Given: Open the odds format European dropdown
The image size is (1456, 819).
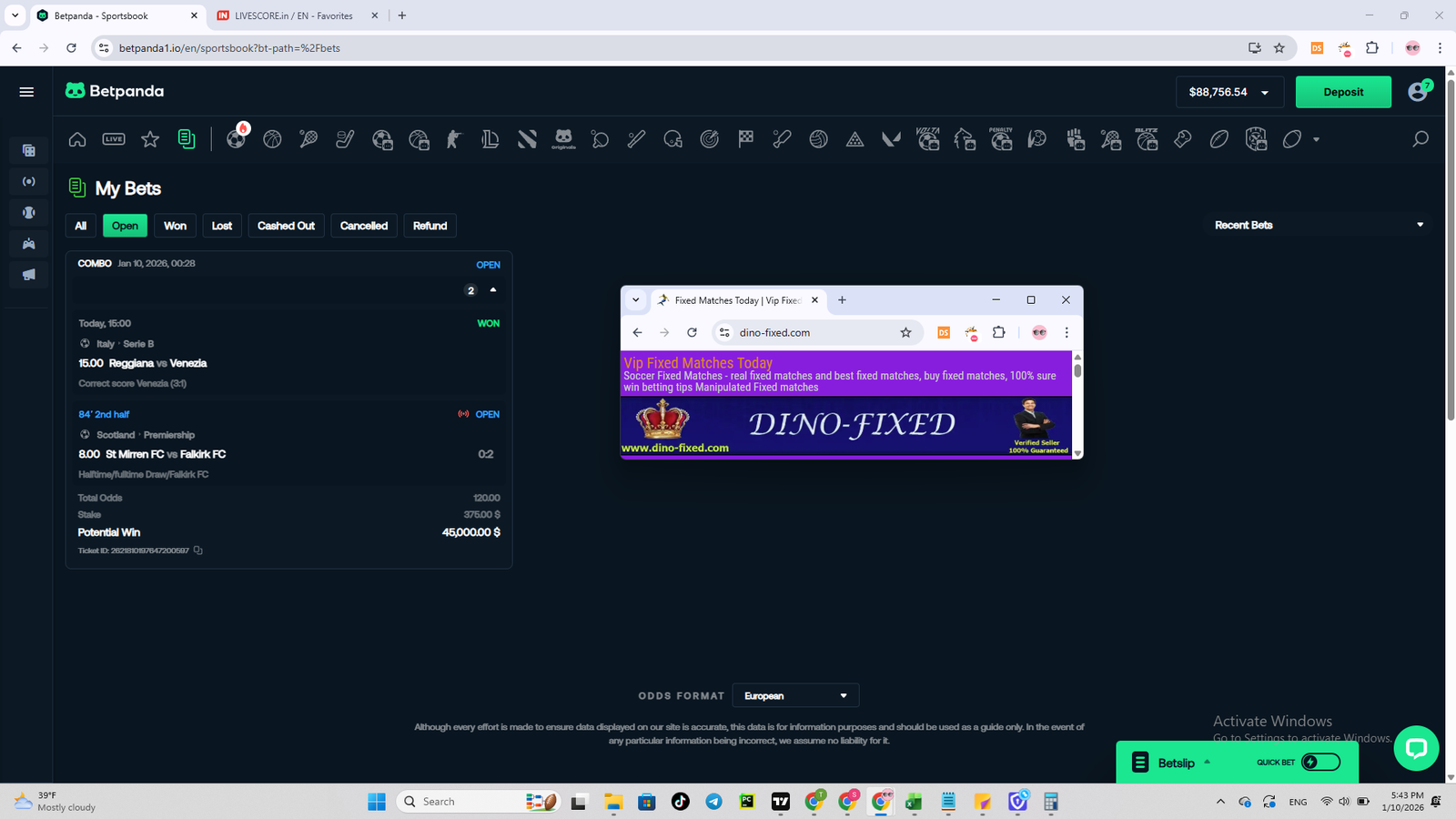Looking at the screenshot, I should pos(794,696).
